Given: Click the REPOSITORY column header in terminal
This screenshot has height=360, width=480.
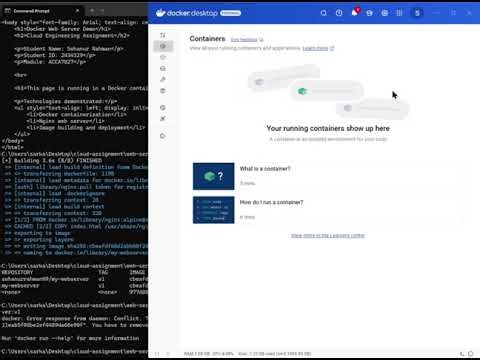Looking at the screenshot, I should 17,272.
